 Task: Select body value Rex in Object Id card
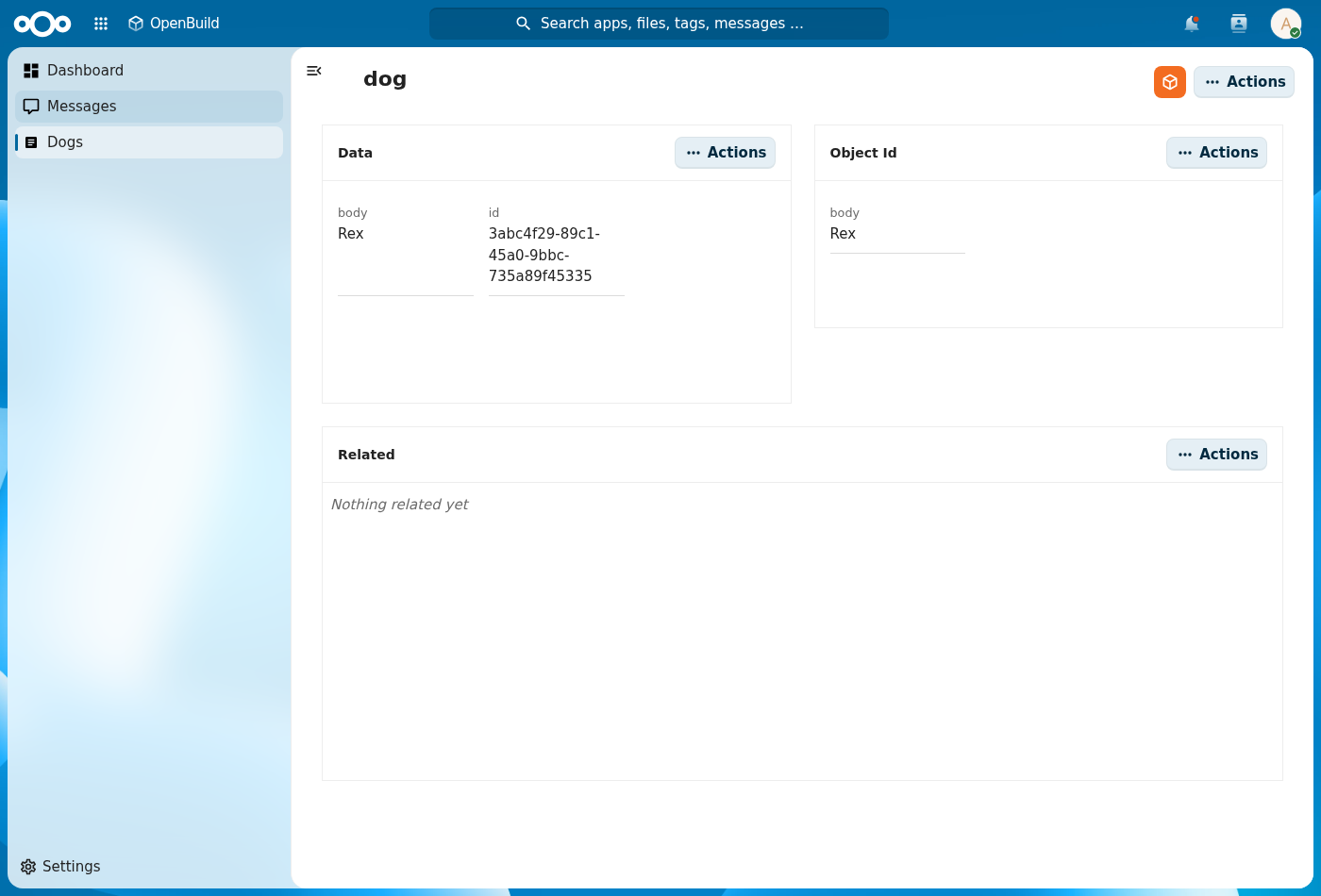pyautogui.click(x=843, y=234)
